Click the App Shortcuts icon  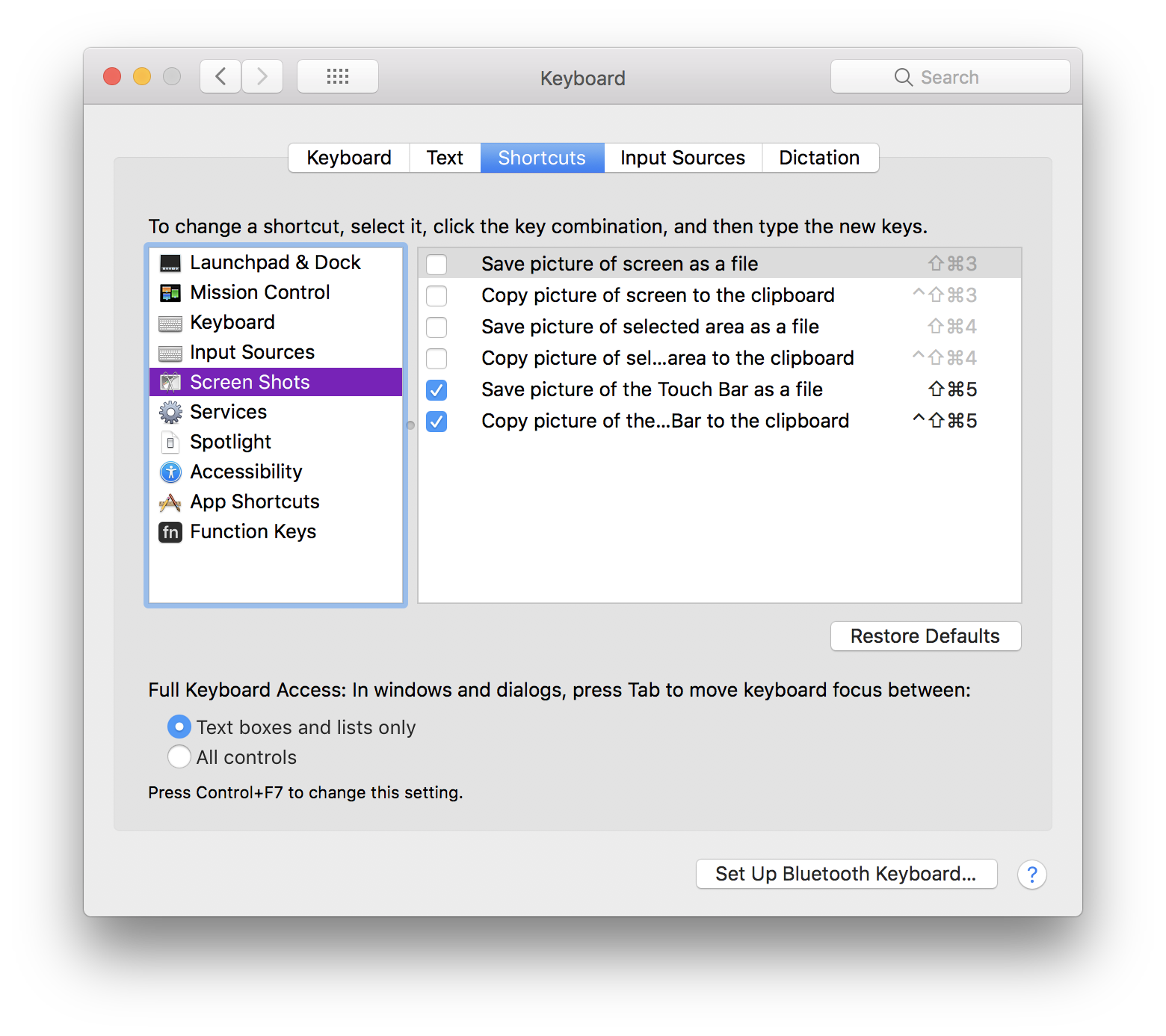pos(170,502)
